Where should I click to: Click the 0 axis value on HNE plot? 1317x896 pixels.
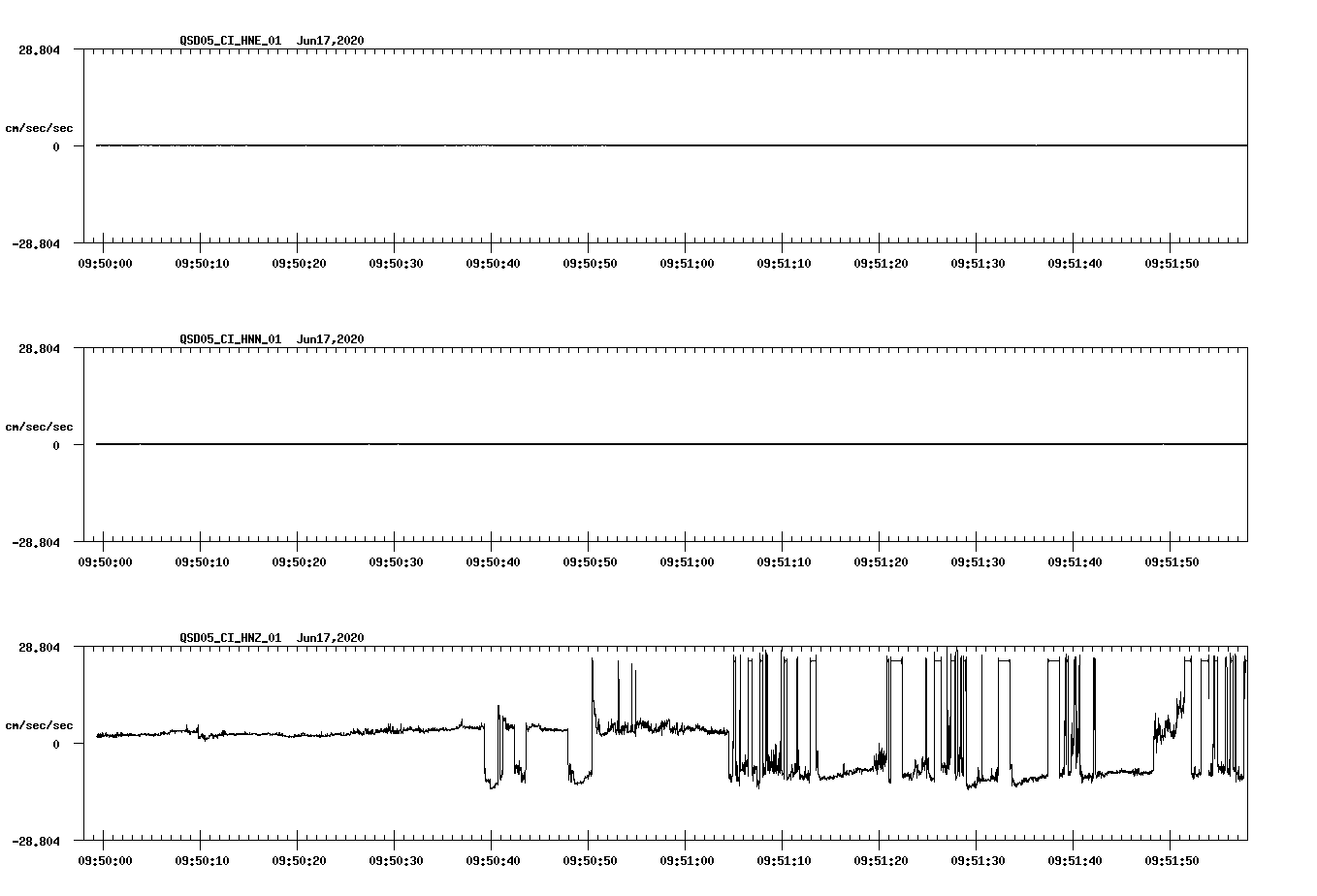(56, 146)
